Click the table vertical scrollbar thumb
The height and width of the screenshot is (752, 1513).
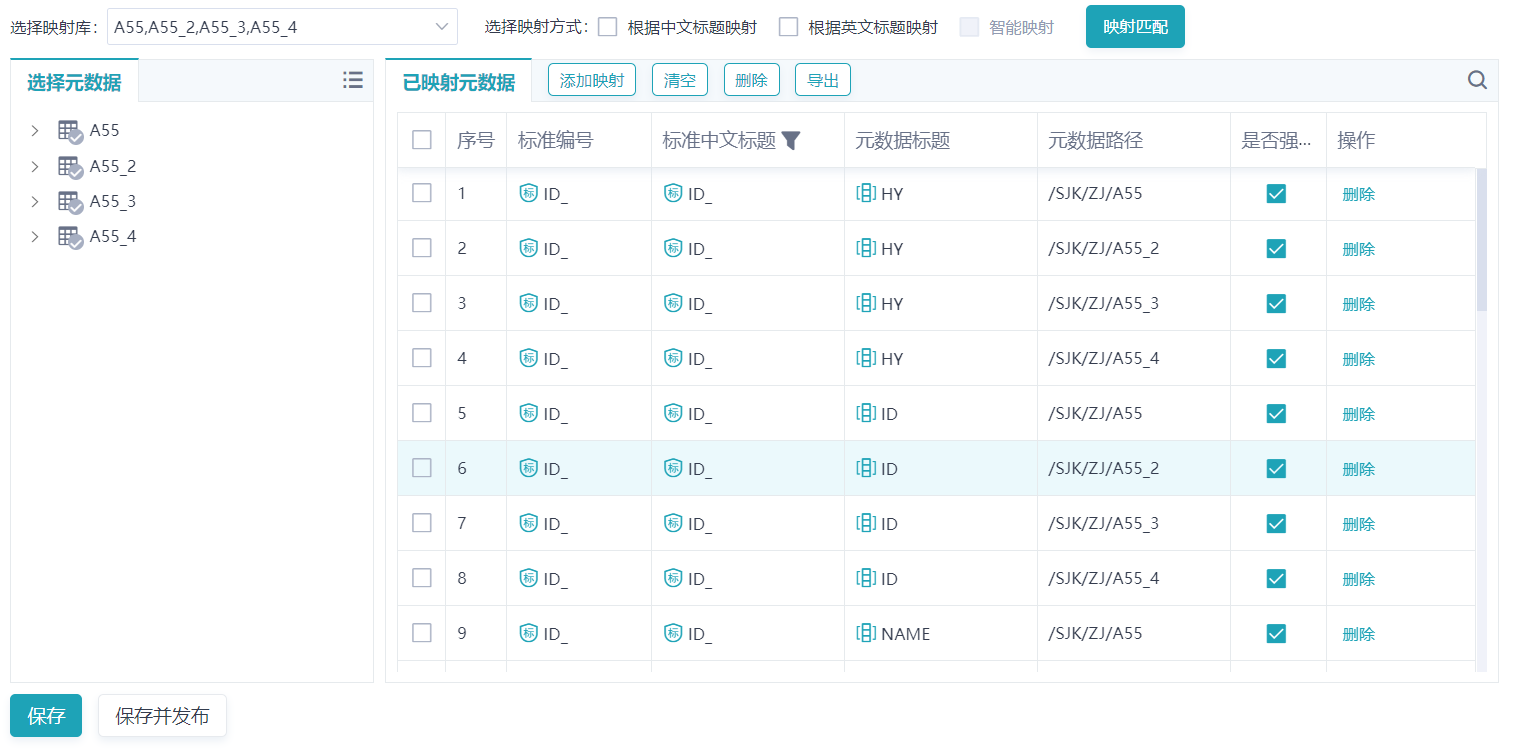pos(1481,240)
